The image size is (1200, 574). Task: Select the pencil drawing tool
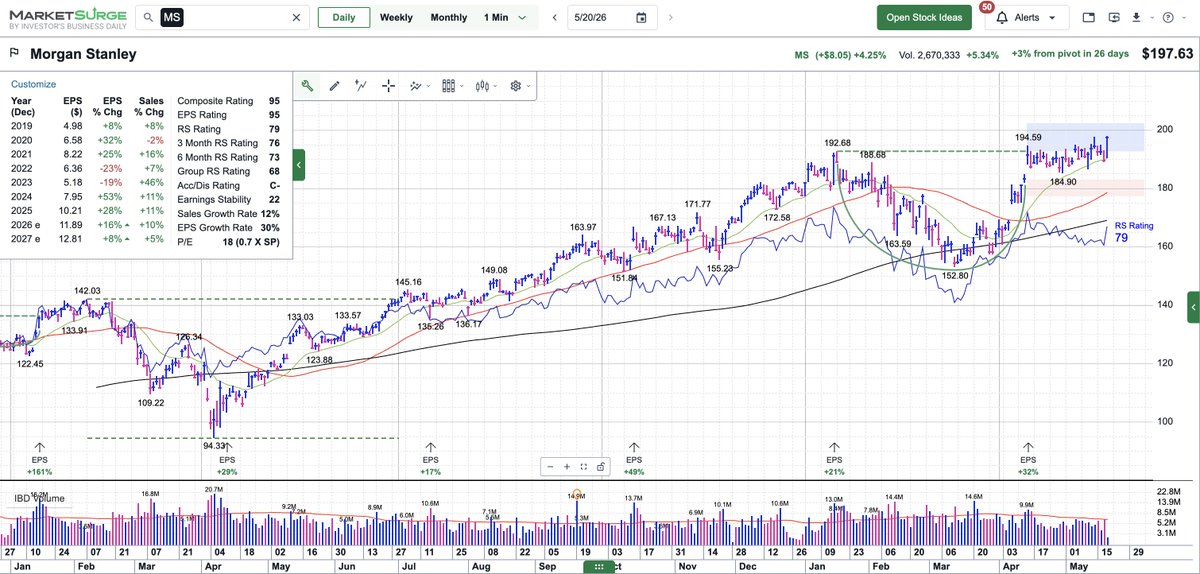pos(335,86)
